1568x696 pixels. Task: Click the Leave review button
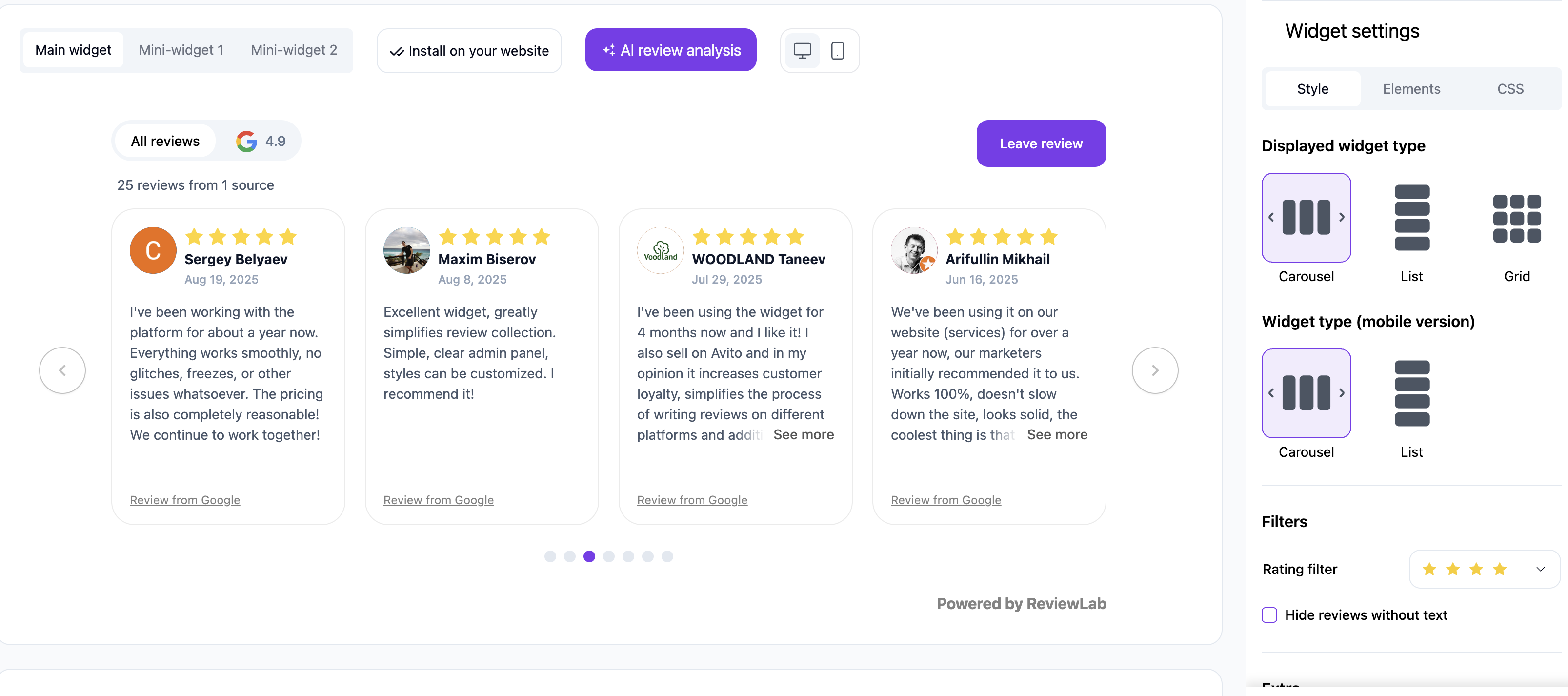pyautogui.click(x=1041, y=143)
